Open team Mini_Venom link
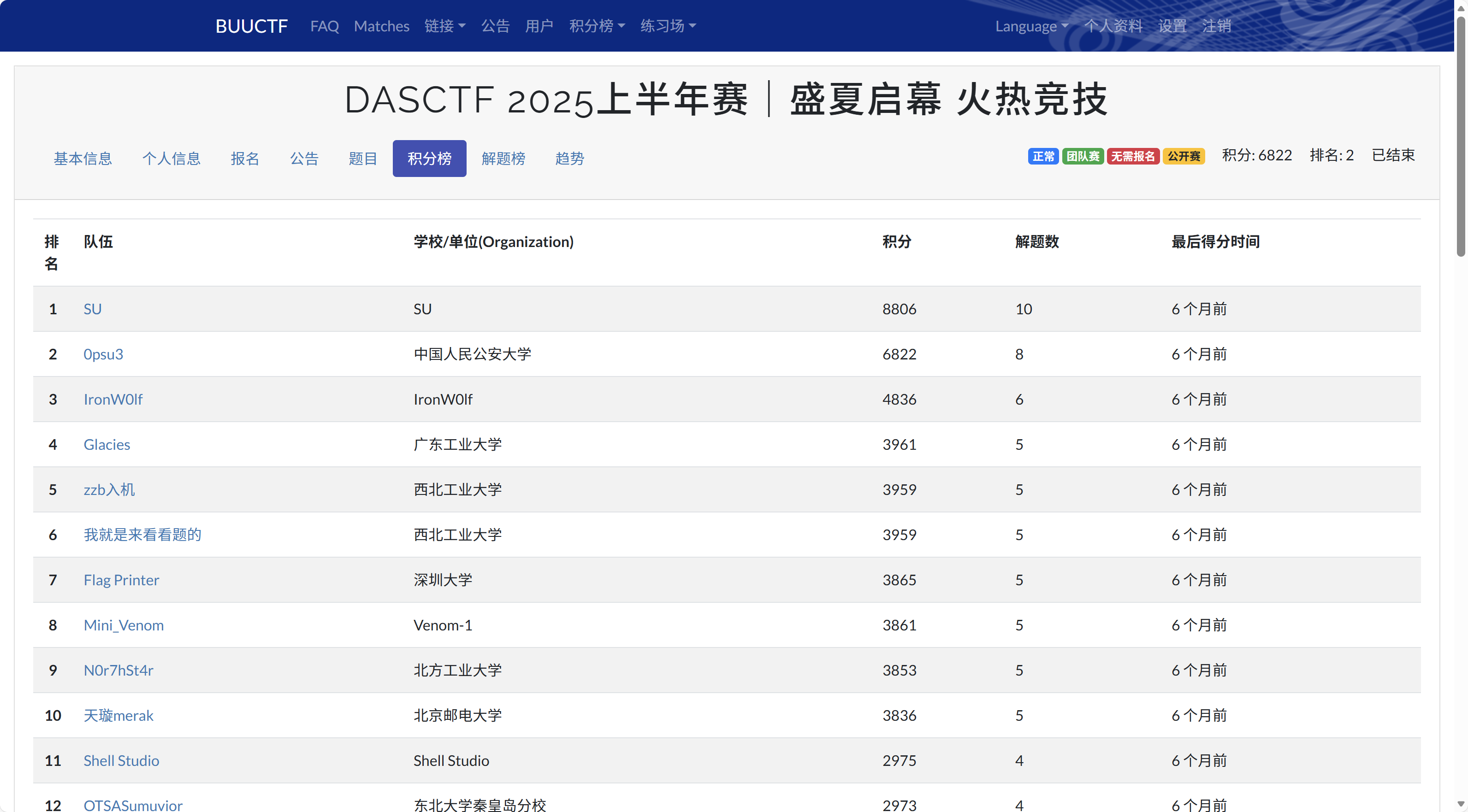The width and height of the screenshot is (1468, 812). pos(124,625)
